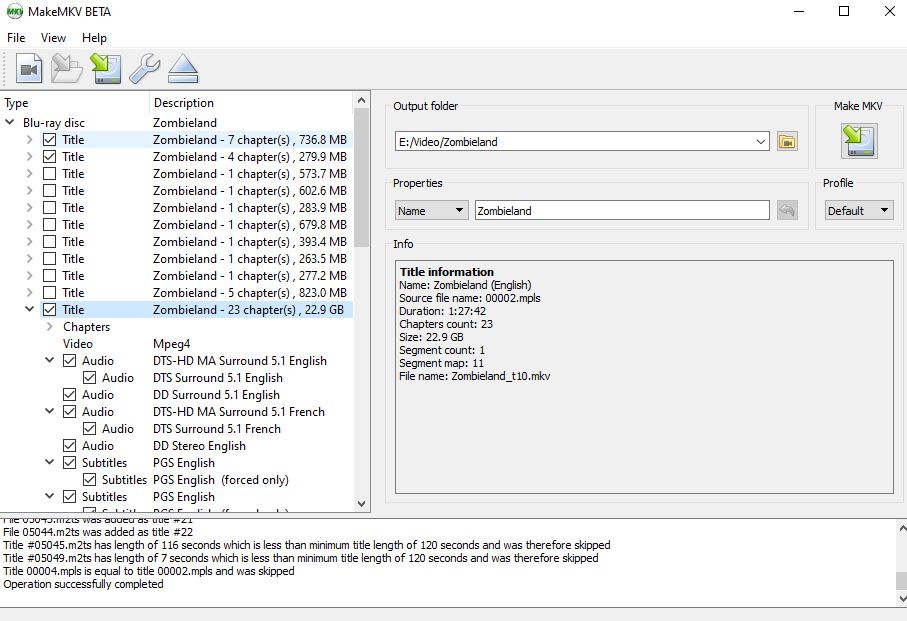Click the Zombieland name text field

coord(622,210)
